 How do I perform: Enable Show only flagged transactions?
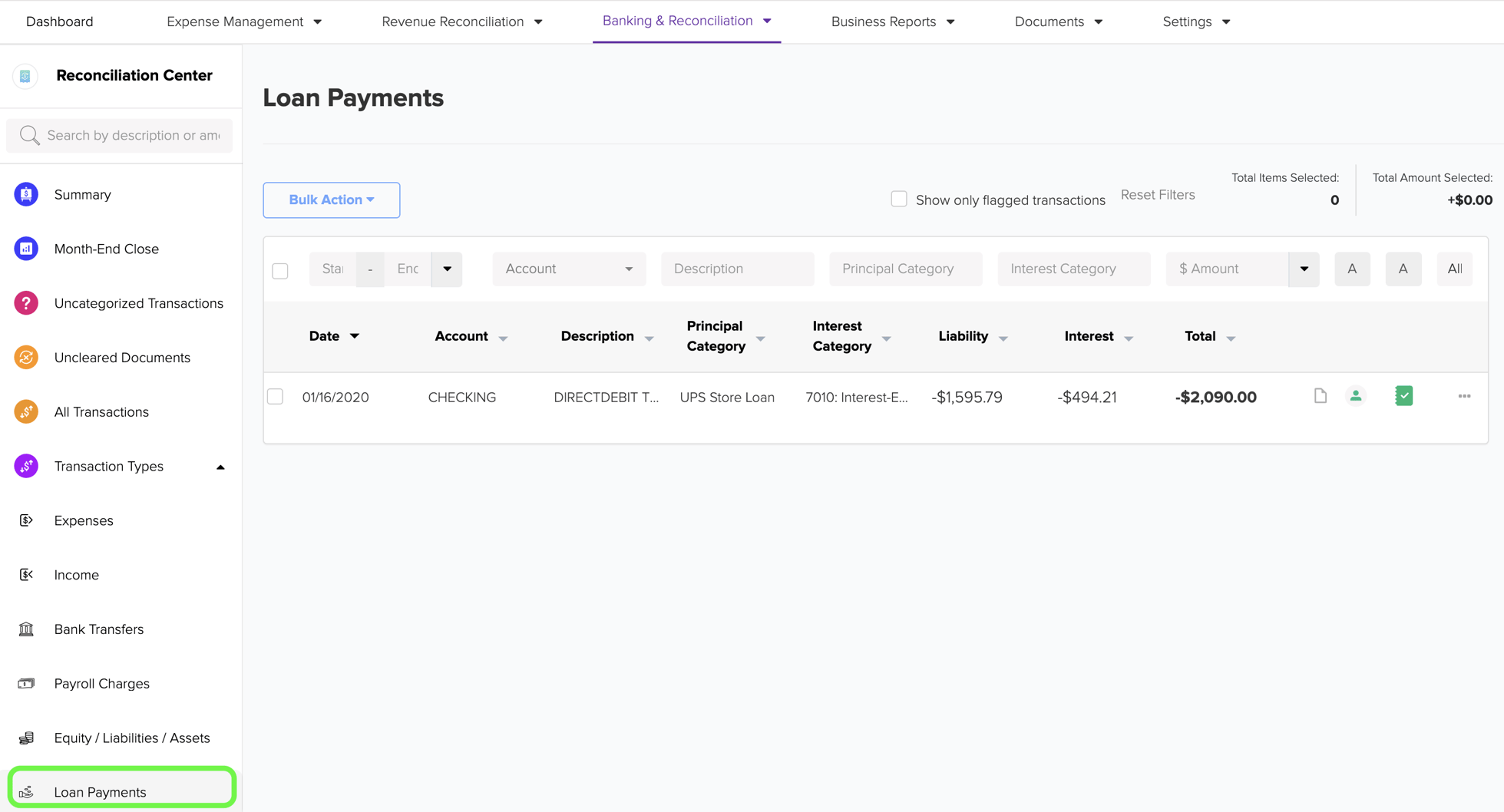tap(898, 198)
